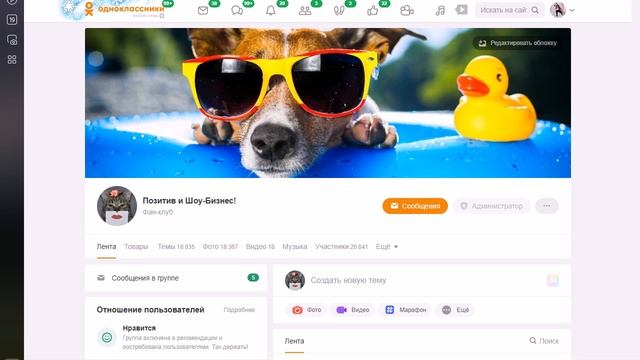Click the smiley 'Нравится' icon

click(x=107, y=337)
